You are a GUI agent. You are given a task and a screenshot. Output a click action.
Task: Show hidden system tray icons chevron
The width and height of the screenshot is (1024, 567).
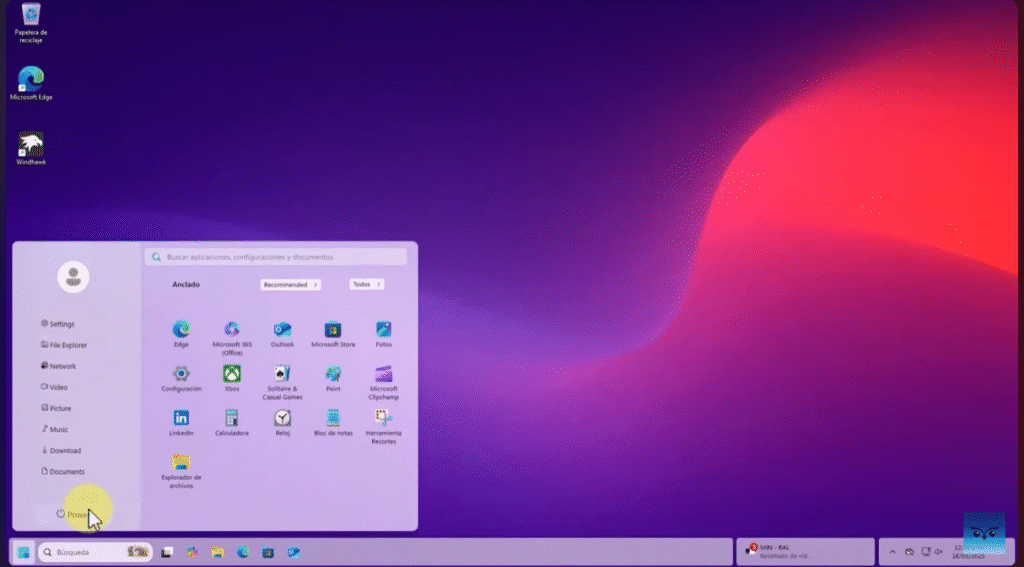[893, 551]
